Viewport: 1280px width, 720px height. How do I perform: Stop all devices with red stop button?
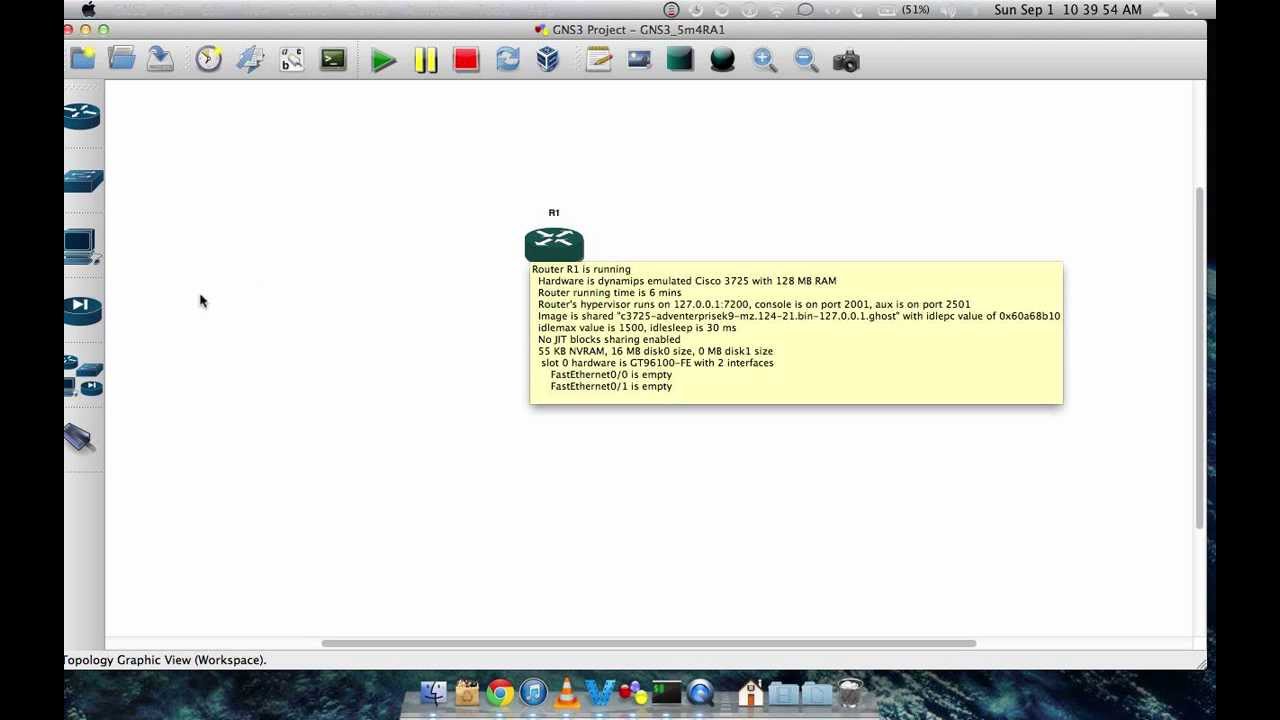(466, 61)
